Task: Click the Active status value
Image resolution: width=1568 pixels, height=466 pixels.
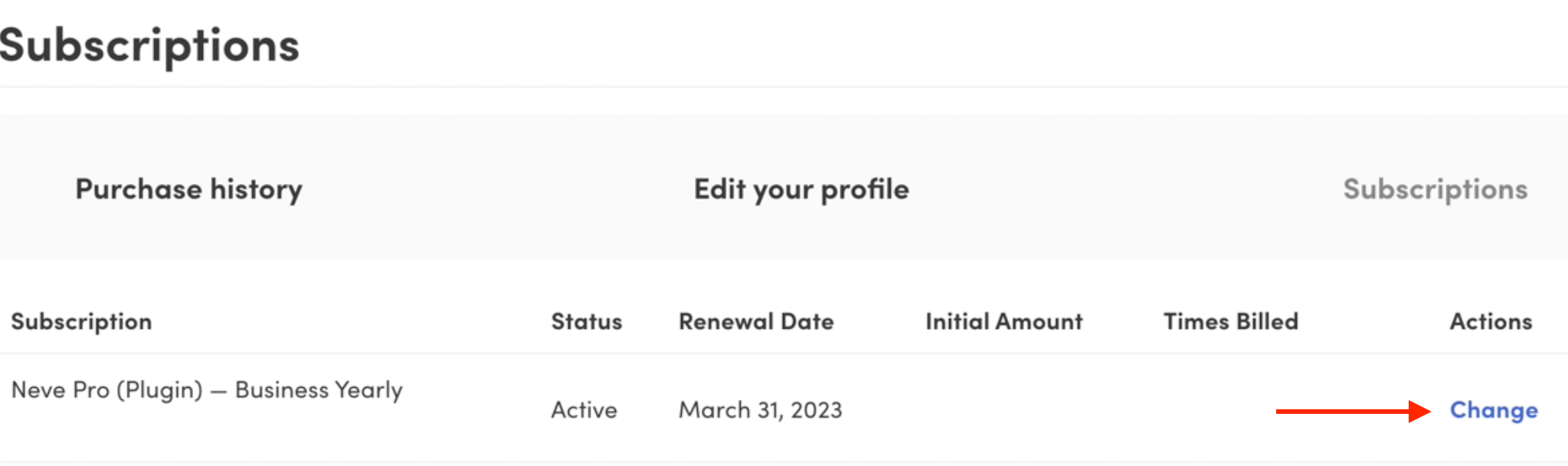Action: (x=584, y=410)
